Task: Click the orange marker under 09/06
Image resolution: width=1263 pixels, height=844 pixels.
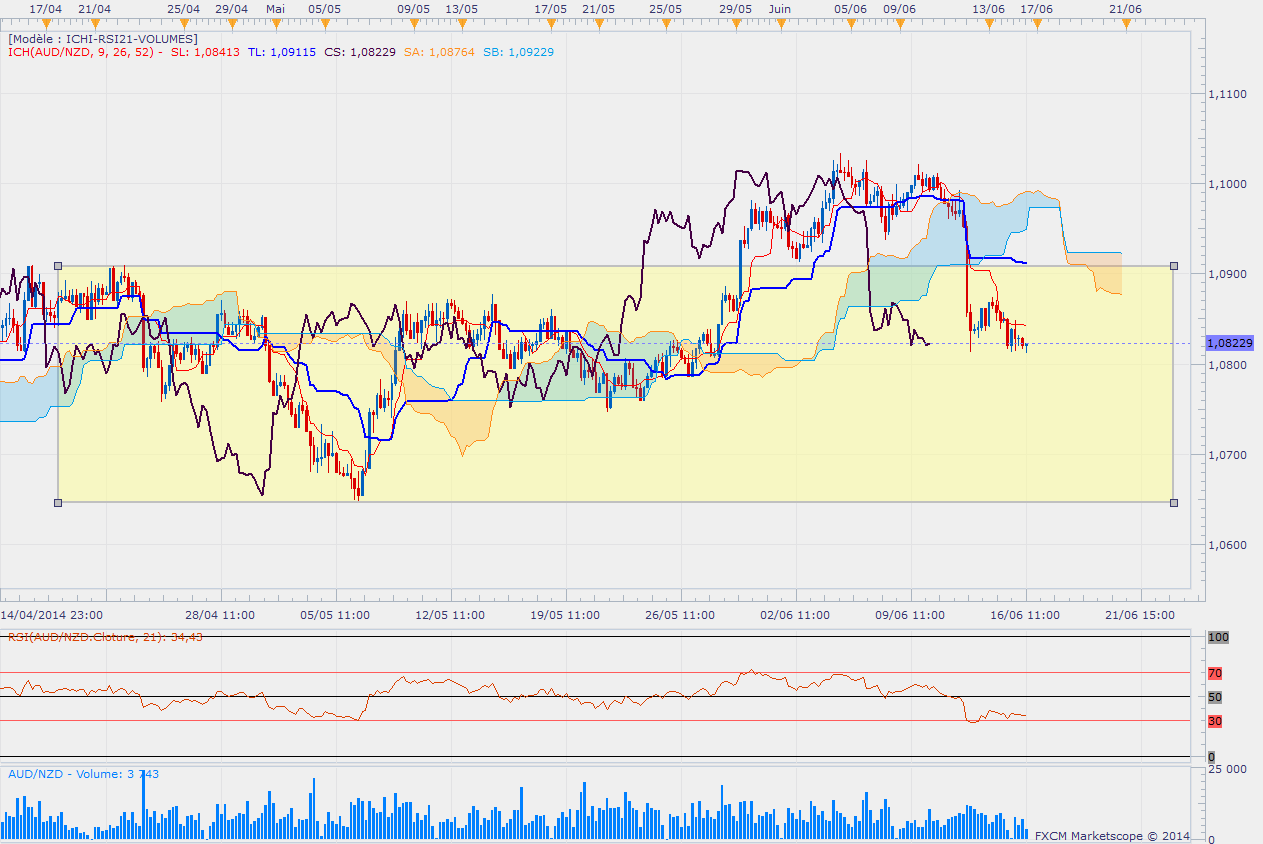Action: point(899,22)
